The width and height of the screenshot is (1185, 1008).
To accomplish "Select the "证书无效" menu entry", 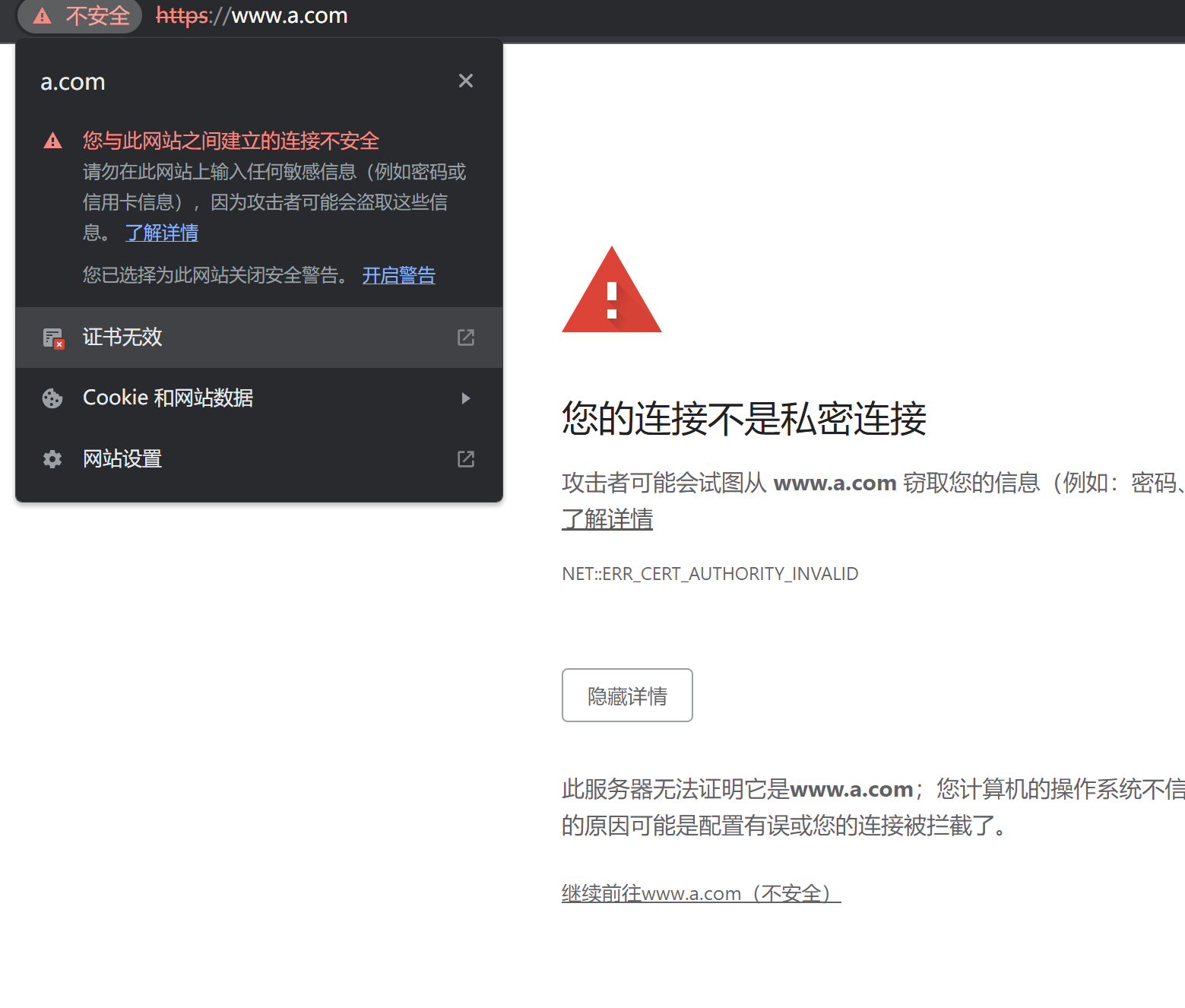I will pos(122,337).
